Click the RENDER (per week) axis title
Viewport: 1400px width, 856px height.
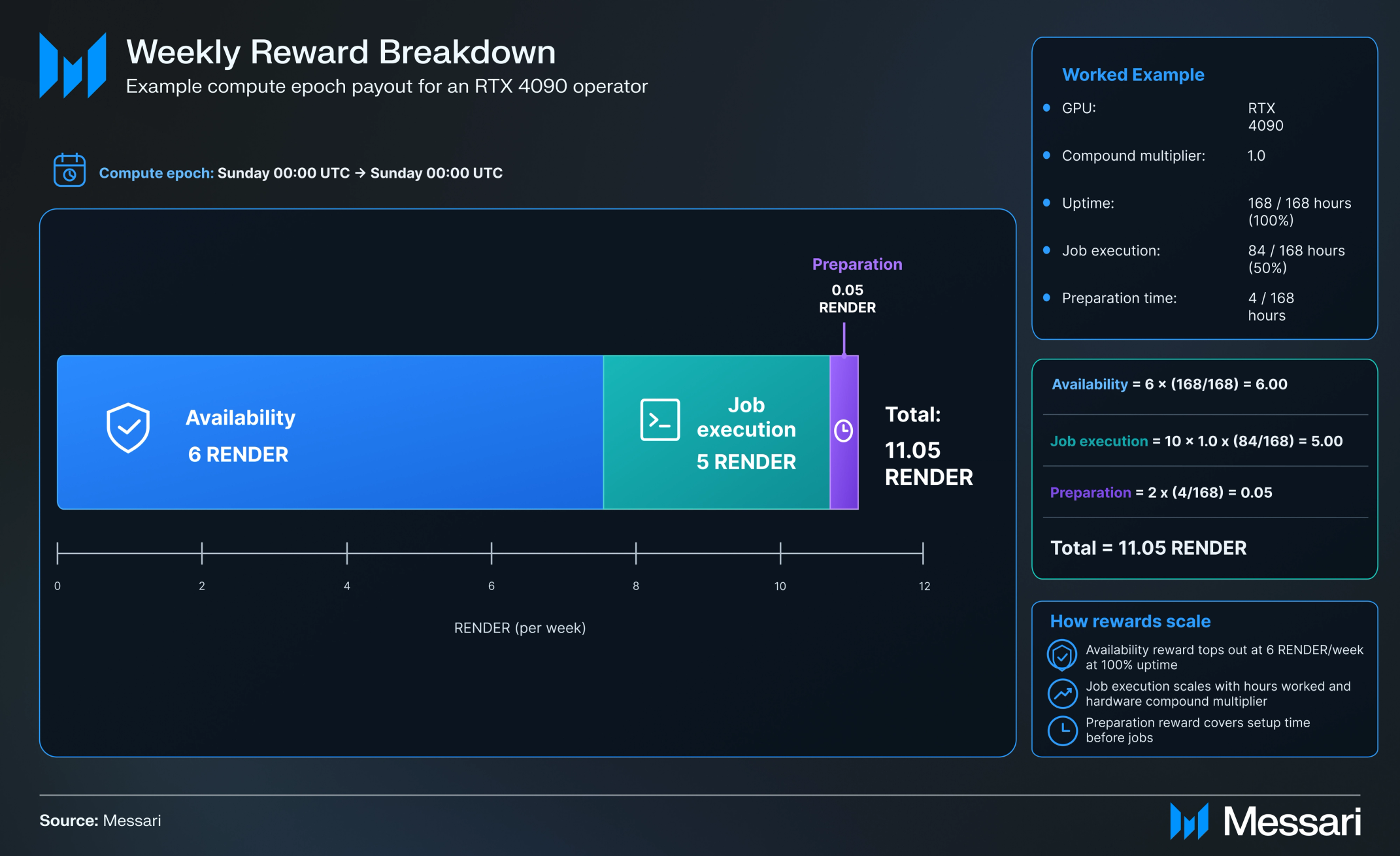pos(520,628)
